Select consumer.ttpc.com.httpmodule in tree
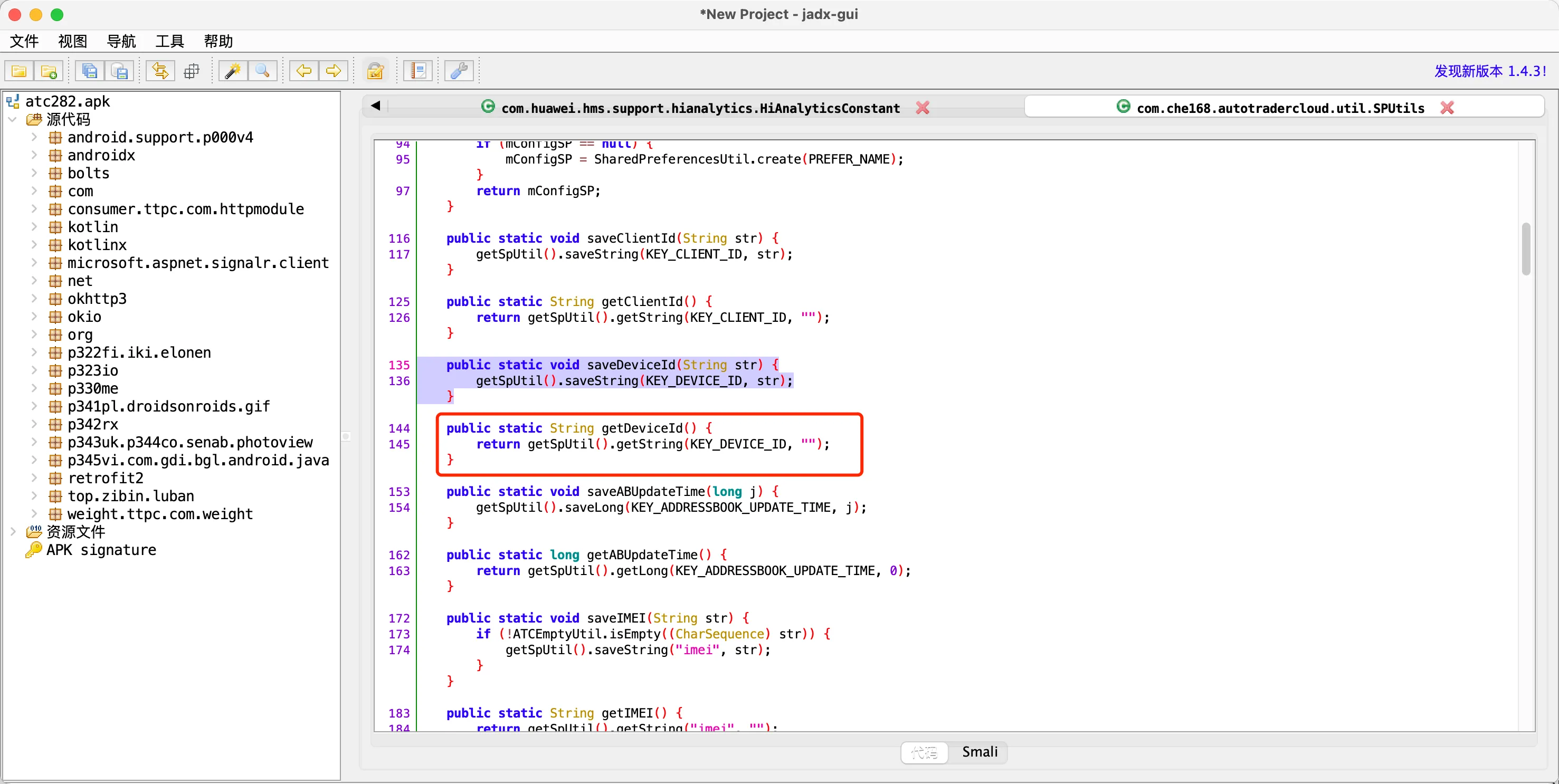Viewport: 1559px width, 784px height. pos(186,209)
